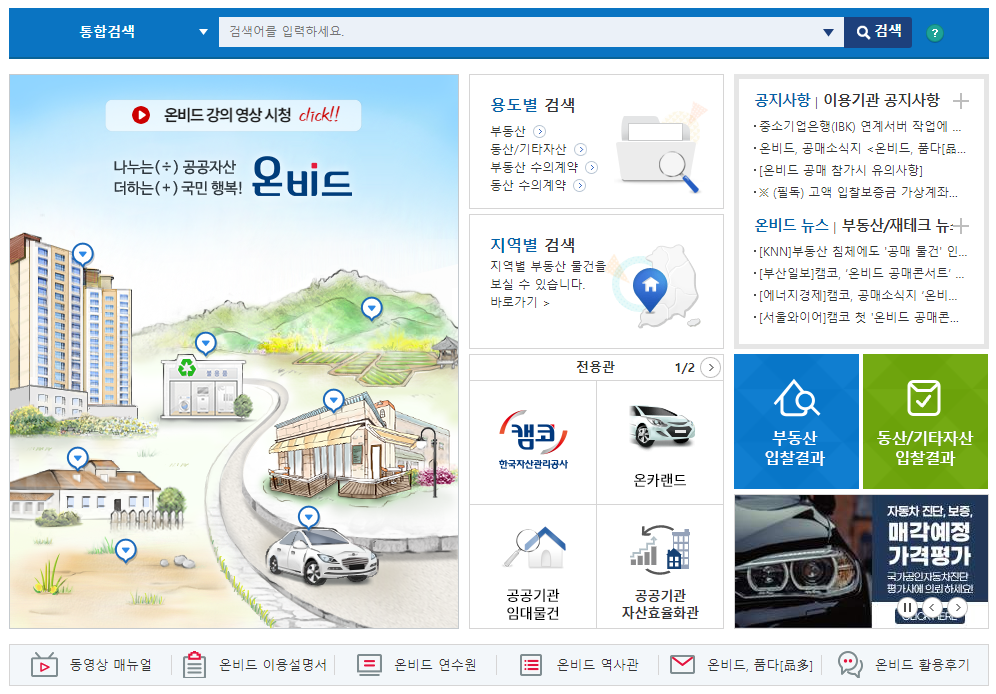Open the 통합검색 category dropdown

[144, 32]
